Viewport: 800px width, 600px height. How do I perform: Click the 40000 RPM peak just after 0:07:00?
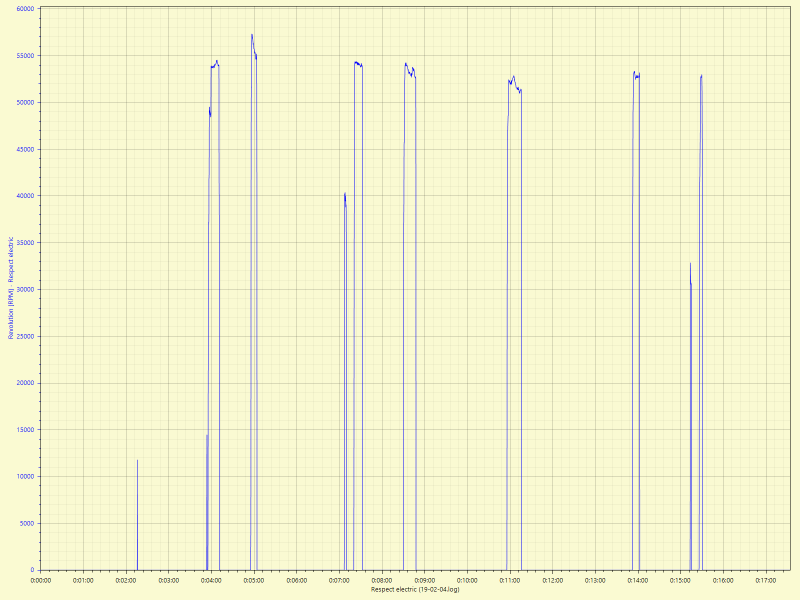click(345, 194)
